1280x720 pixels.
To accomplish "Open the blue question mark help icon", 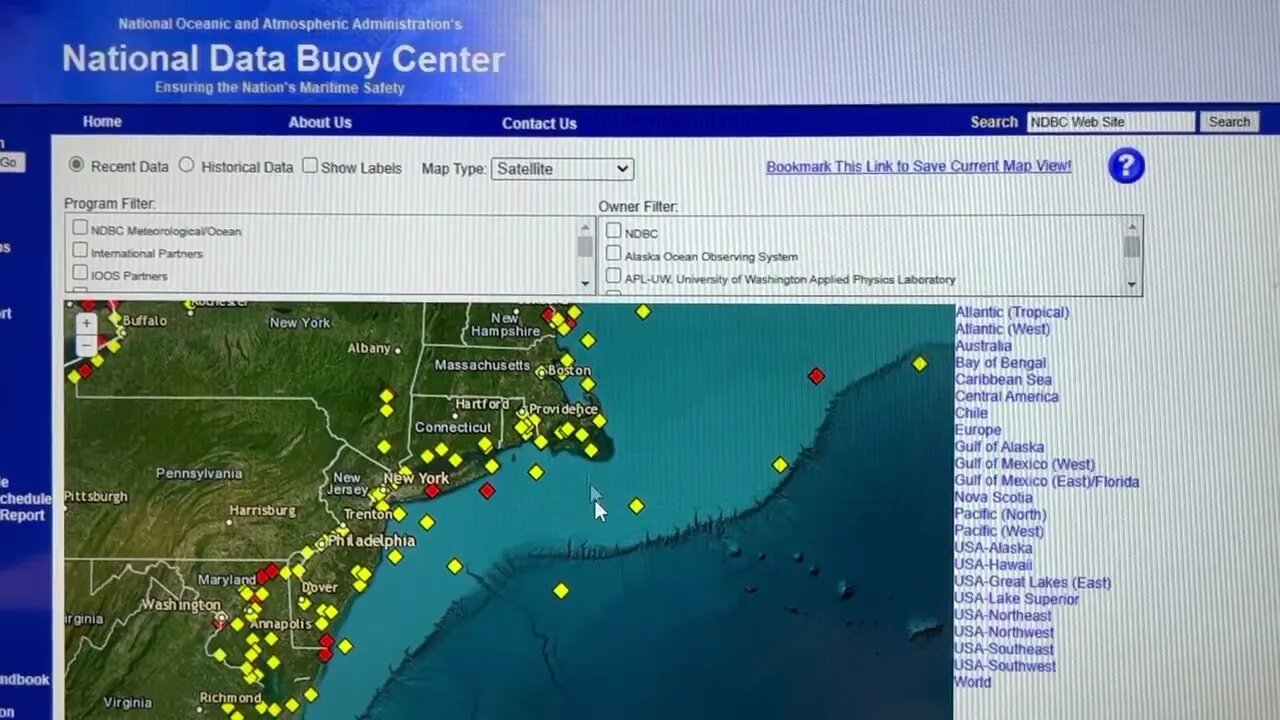I will [x=1126, y=165].
